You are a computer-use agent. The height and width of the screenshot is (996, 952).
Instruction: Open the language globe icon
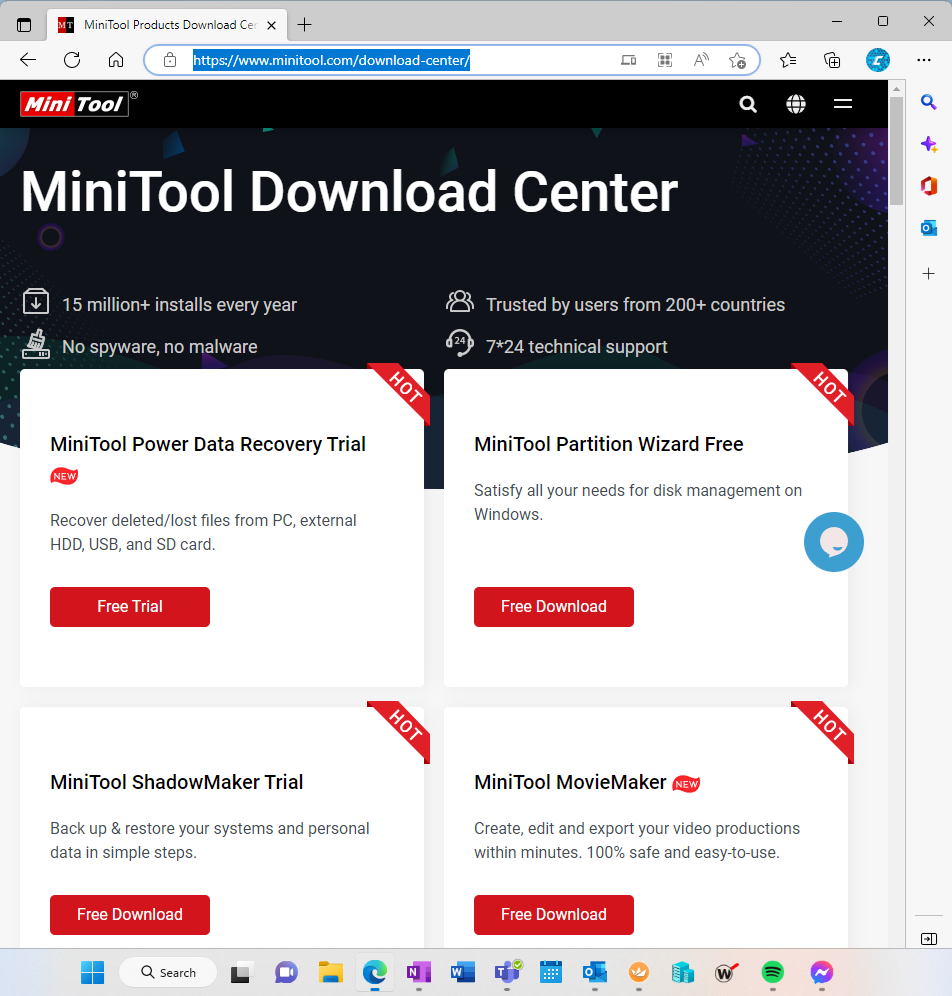796,104
